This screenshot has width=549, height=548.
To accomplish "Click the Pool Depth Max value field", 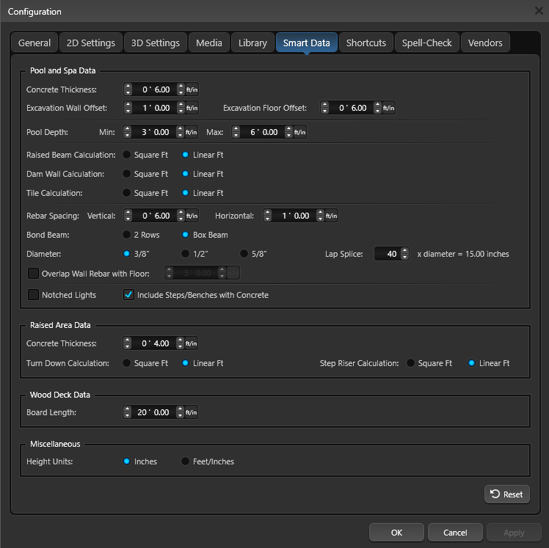I will click(x=262, y=132).
